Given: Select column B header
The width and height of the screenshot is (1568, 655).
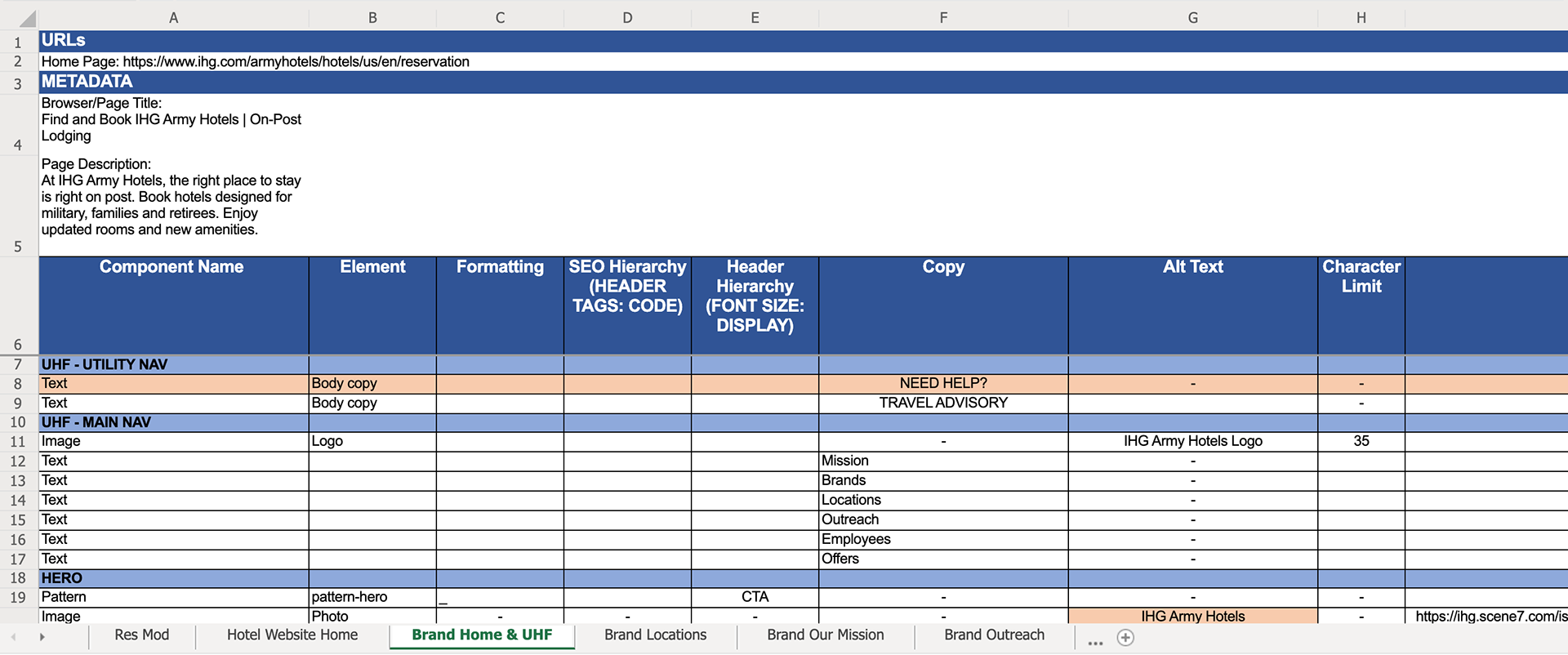Looking at the screenshot, I should pyautogui.click(x=372, y=18).
